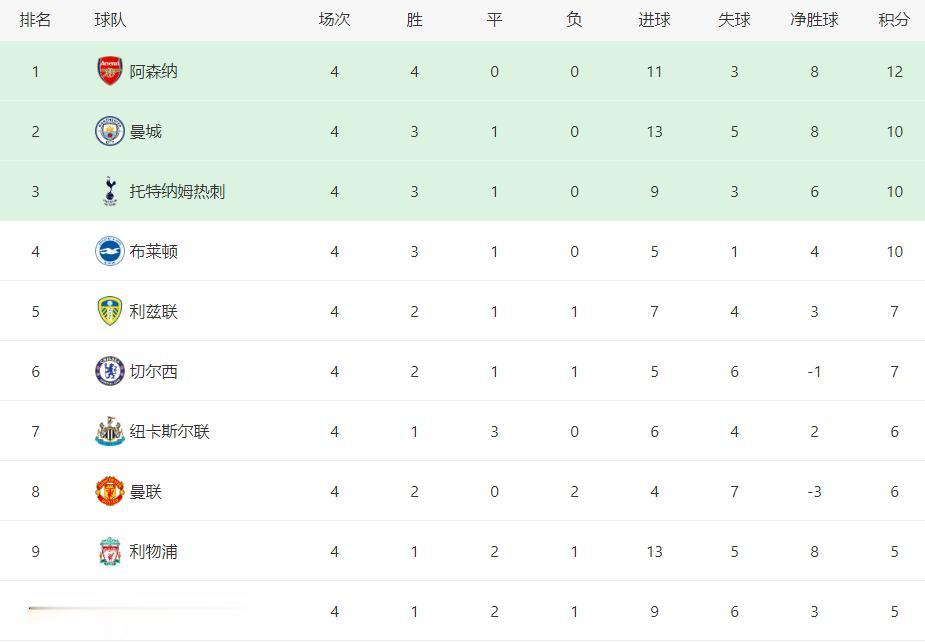Click the 失球 column header
Image resolution: width=925 pixels, height=642 pixels.
coord(734,20)
